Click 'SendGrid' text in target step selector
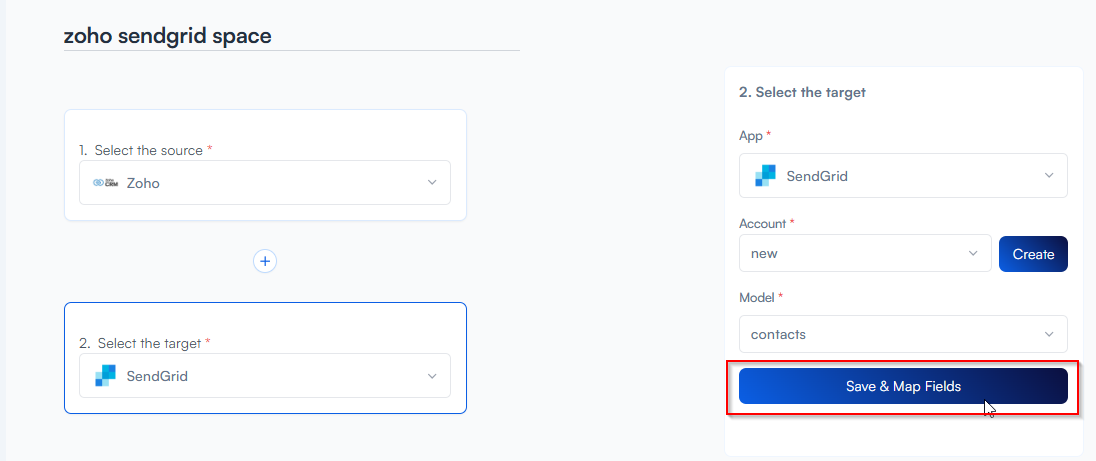The image size is (1096, 461). point(157,376)
